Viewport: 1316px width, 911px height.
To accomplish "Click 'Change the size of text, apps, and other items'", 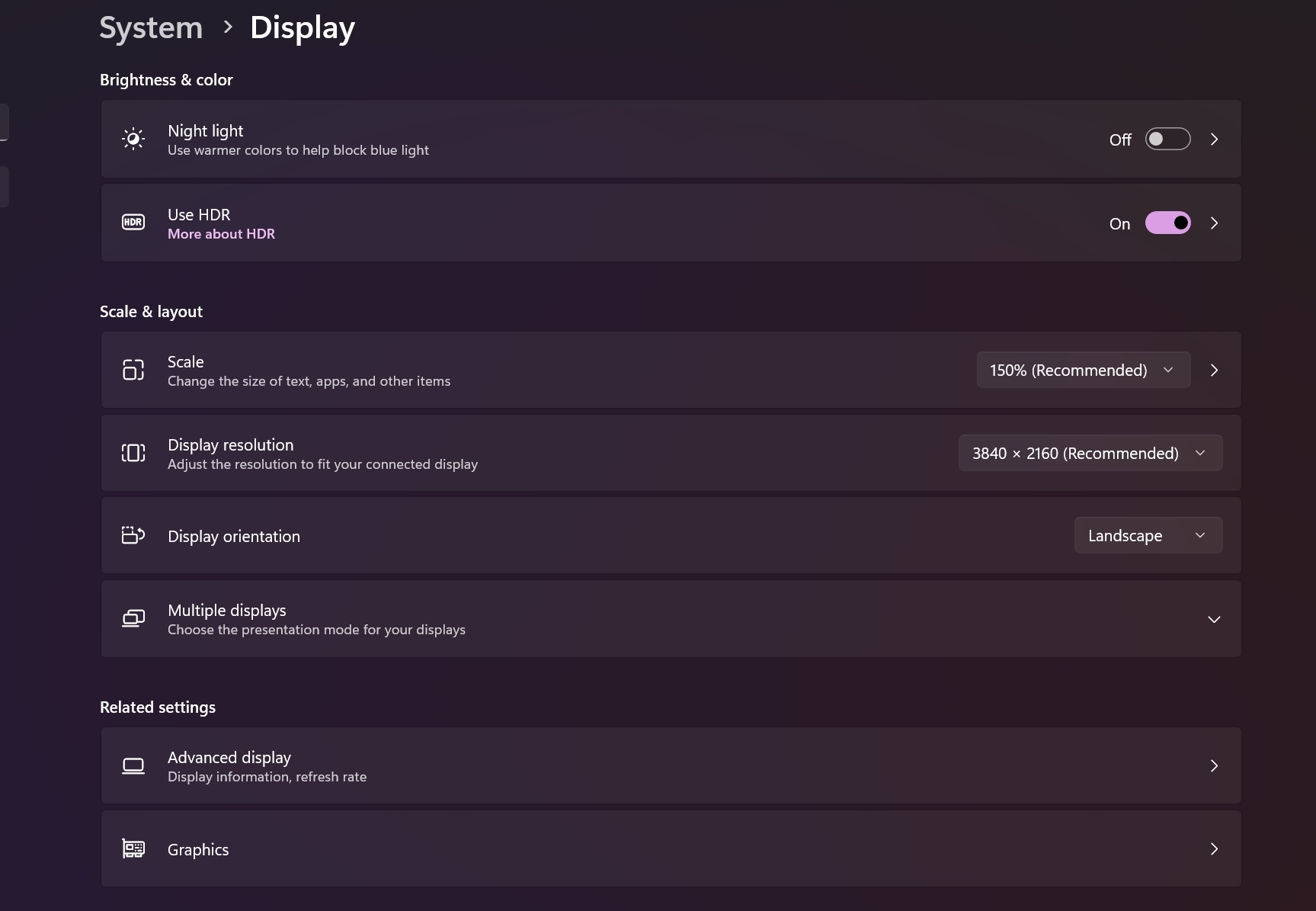I will [309, 381].
